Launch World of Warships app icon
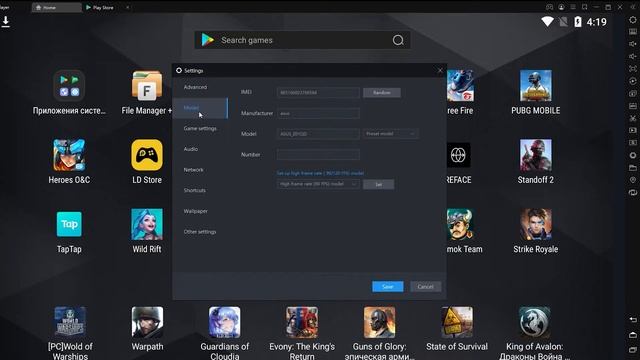This screenshot has height=360, width=640. click(70, 322)
